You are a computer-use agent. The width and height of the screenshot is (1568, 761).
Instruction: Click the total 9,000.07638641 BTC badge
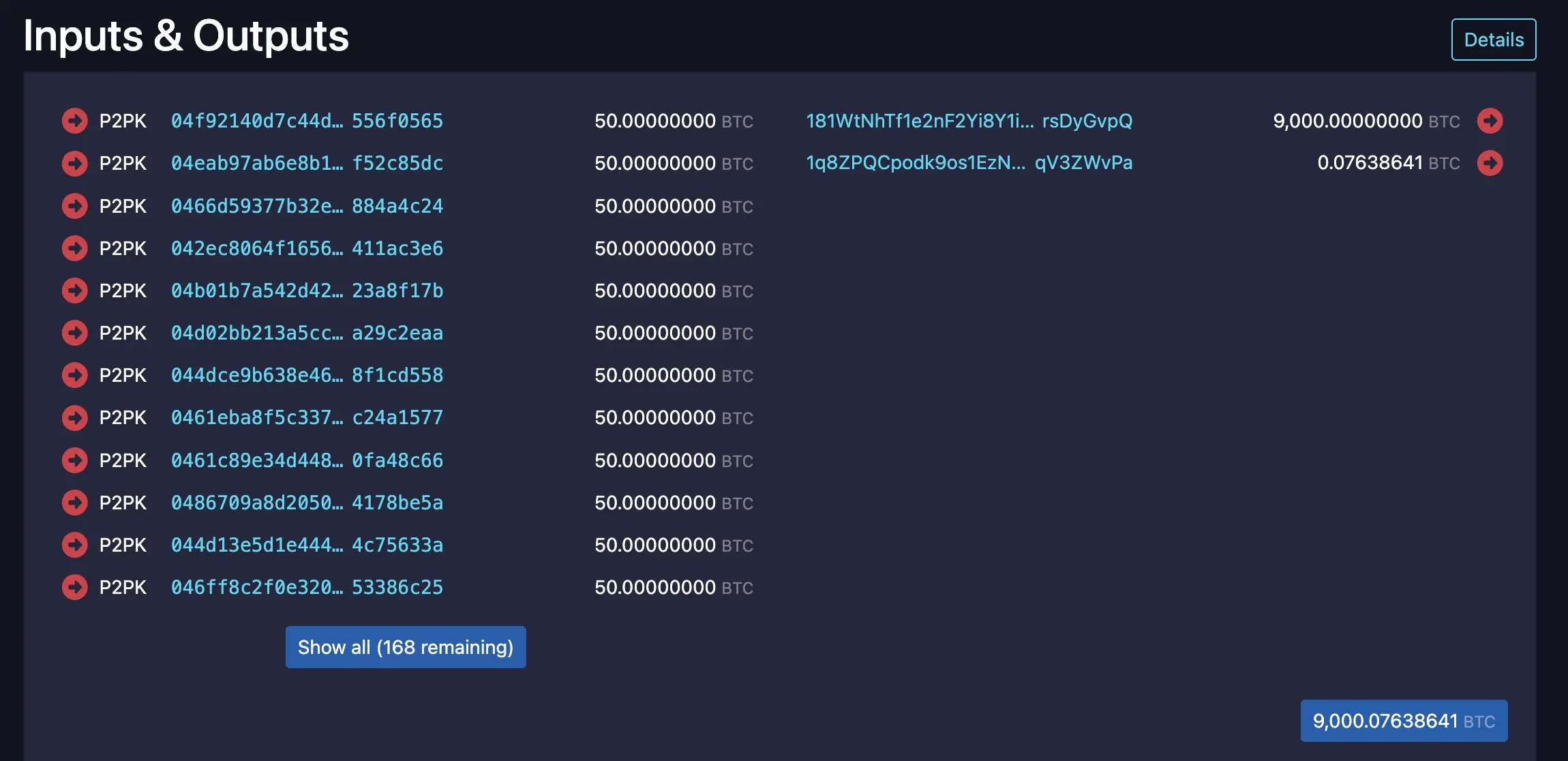coord(1403,720)
